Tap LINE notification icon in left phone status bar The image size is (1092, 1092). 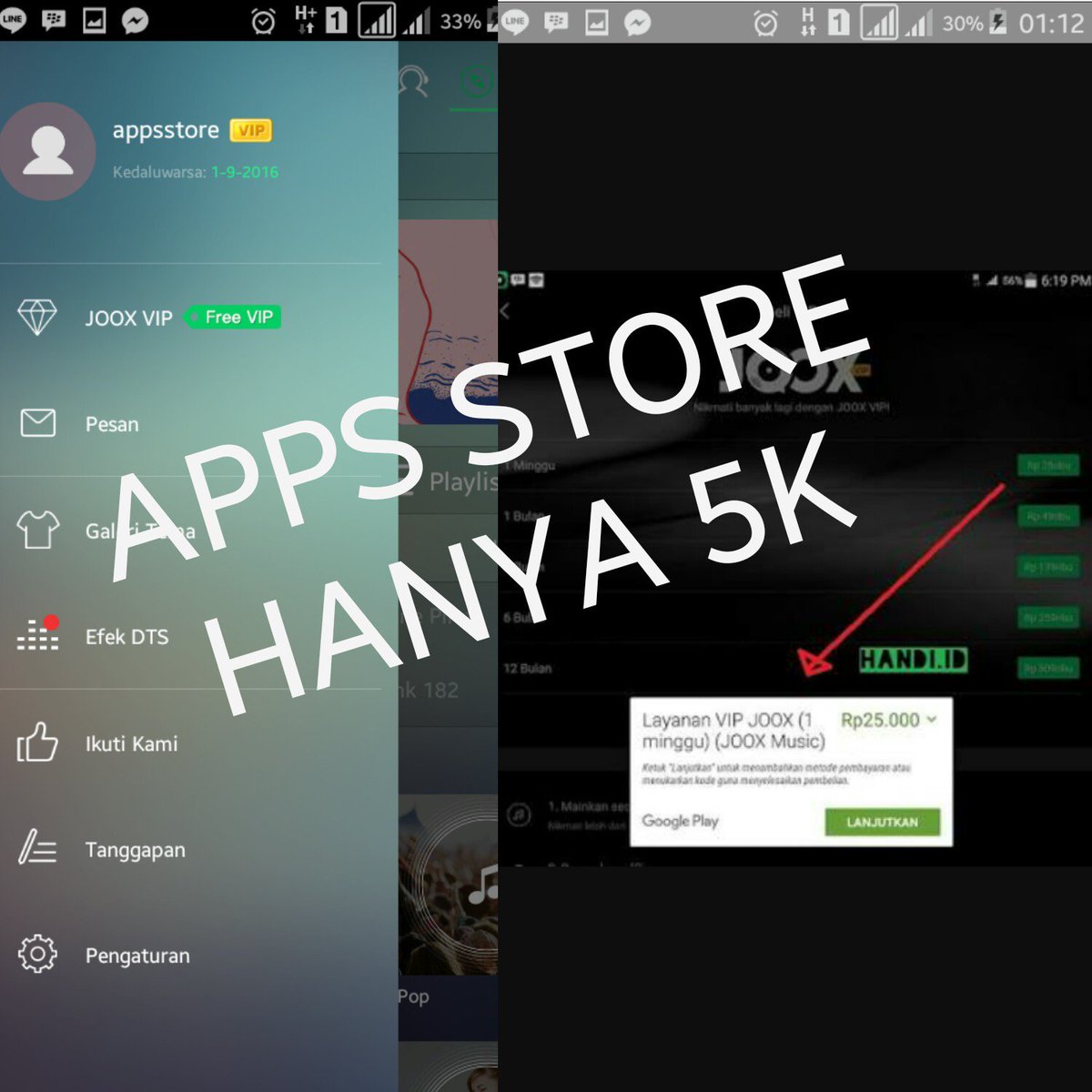pyautogui.click(x=13, y=20)
